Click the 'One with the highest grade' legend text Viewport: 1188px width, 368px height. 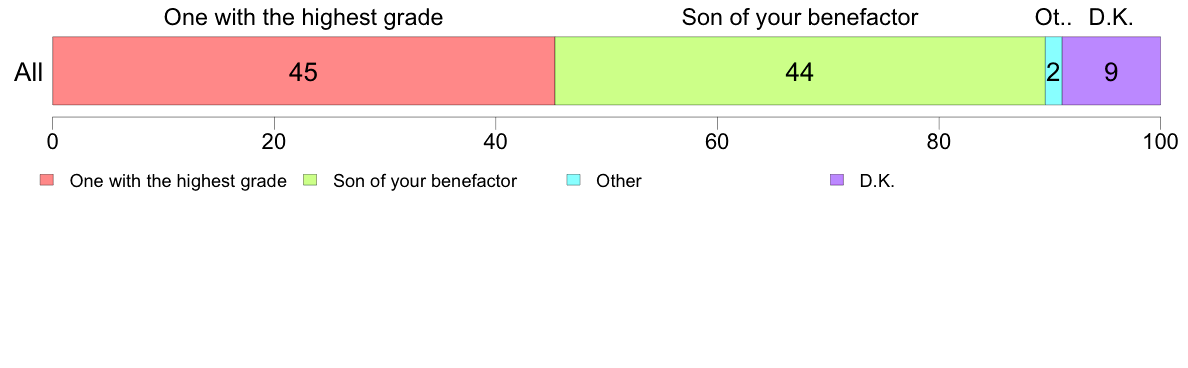point(178,181)
